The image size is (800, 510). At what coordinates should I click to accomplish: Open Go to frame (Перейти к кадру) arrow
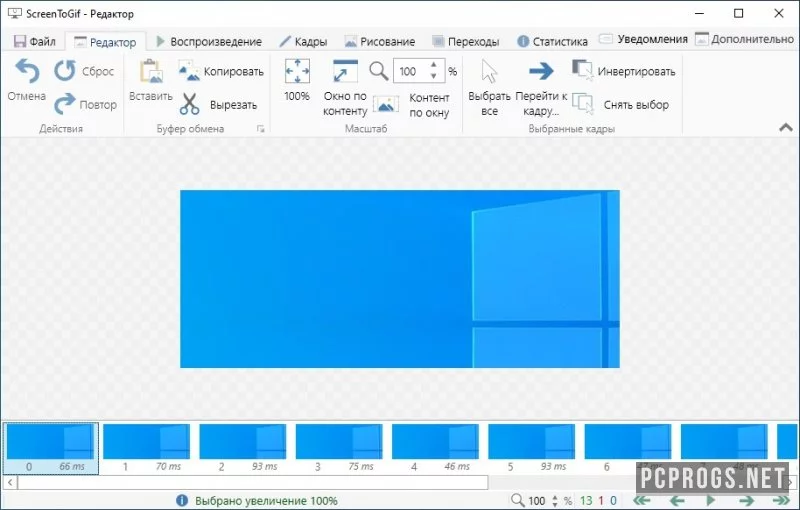tap(541, 71)
